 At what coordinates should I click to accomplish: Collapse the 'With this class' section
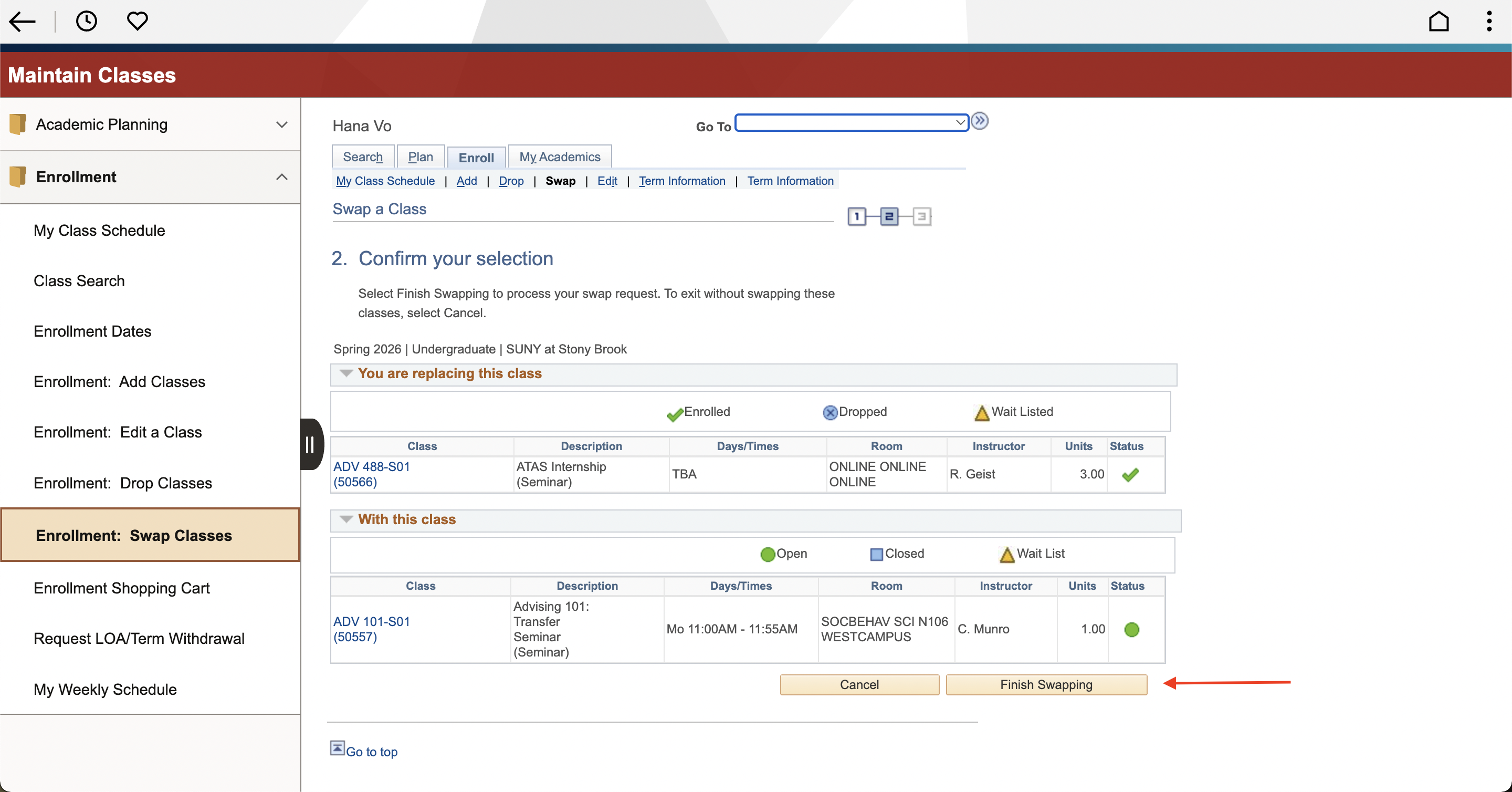[346, 519]
